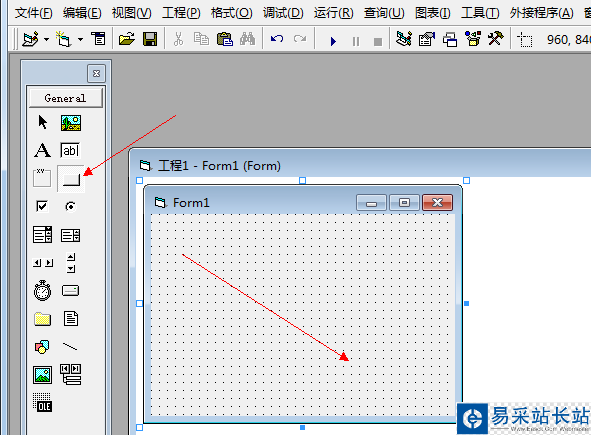Viewport: 591px width, 435px height.
Task: Open the 文件(F) menu
Action: [34, 13]
